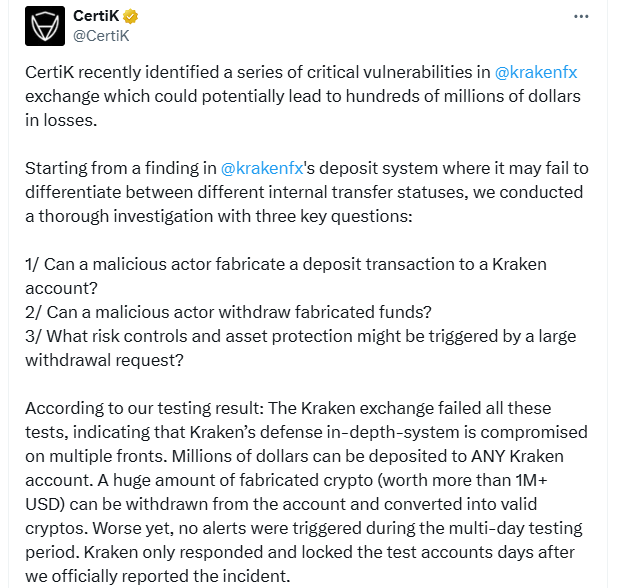Click the "withdrawal request?" line
Image resolution: width=617 pixels, height=588 pixels.
(104, 361)
